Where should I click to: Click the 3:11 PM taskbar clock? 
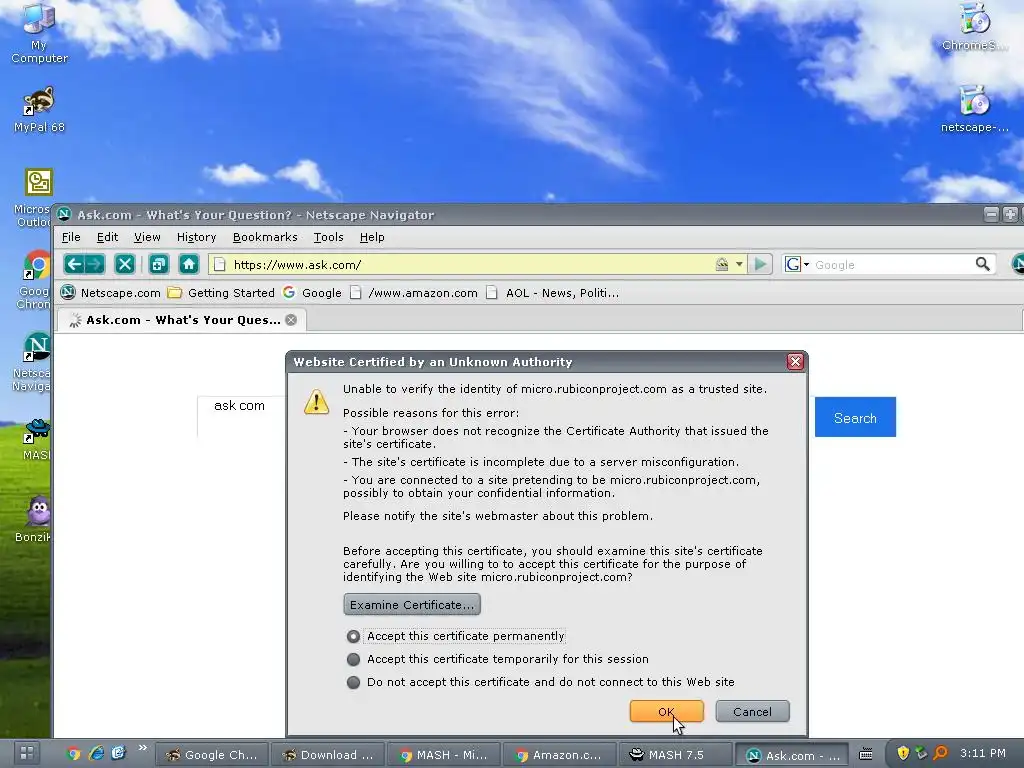(983, 754)
